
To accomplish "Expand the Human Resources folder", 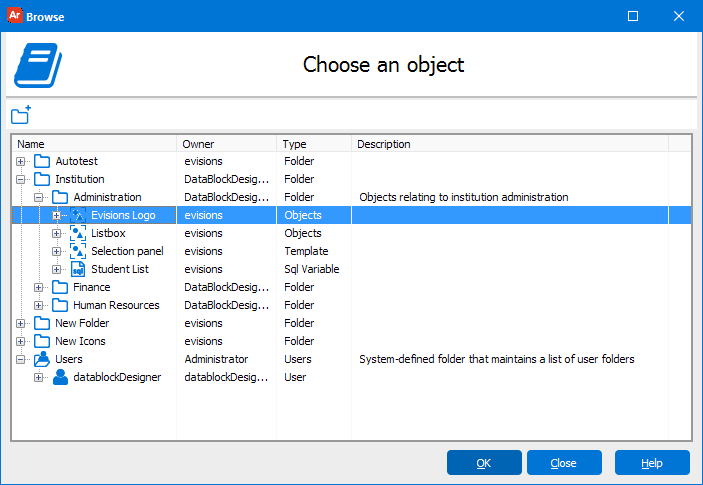I will click(x=39, y=305).
